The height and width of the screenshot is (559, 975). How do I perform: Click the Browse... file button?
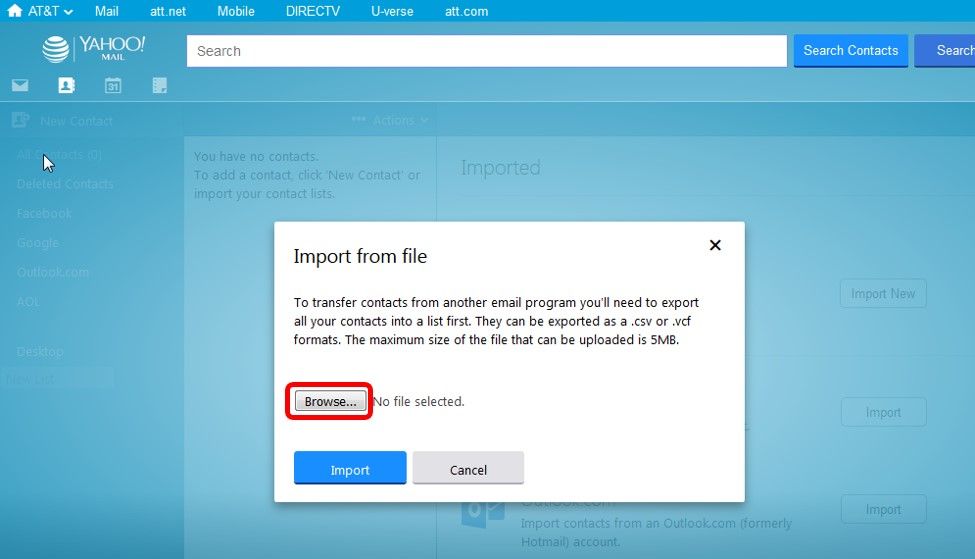tap(330, 401)
